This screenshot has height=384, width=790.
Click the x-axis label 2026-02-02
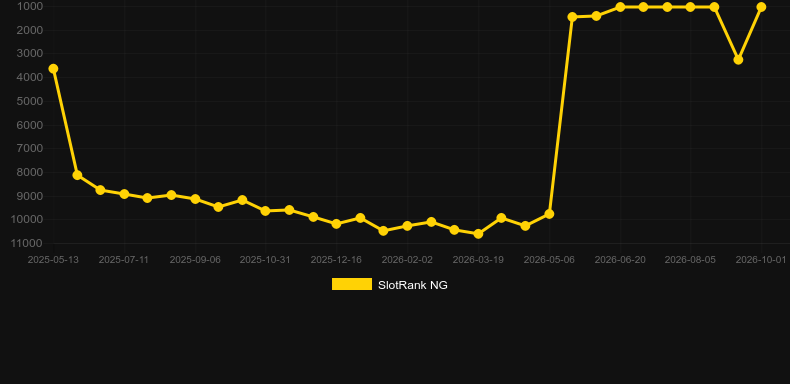point(407,260)
